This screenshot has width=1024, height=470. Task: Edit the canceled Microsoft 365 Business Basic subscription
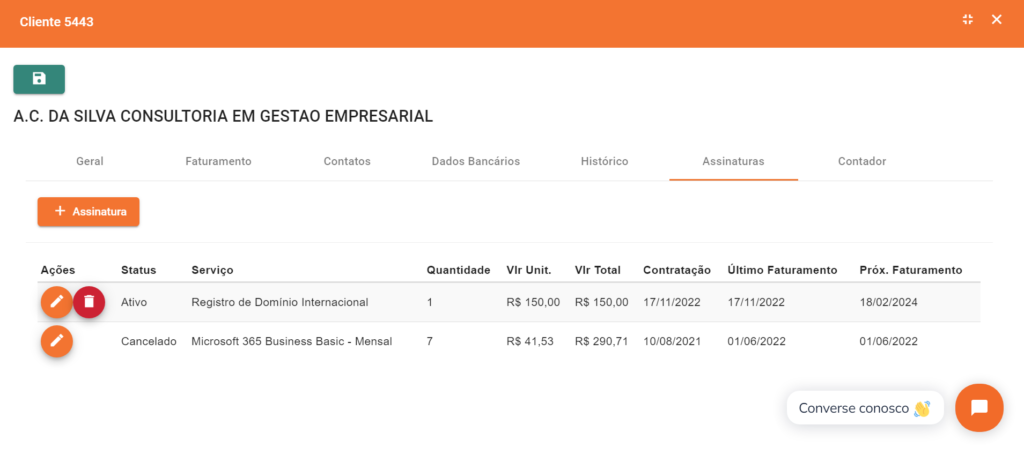coord(56,342)
